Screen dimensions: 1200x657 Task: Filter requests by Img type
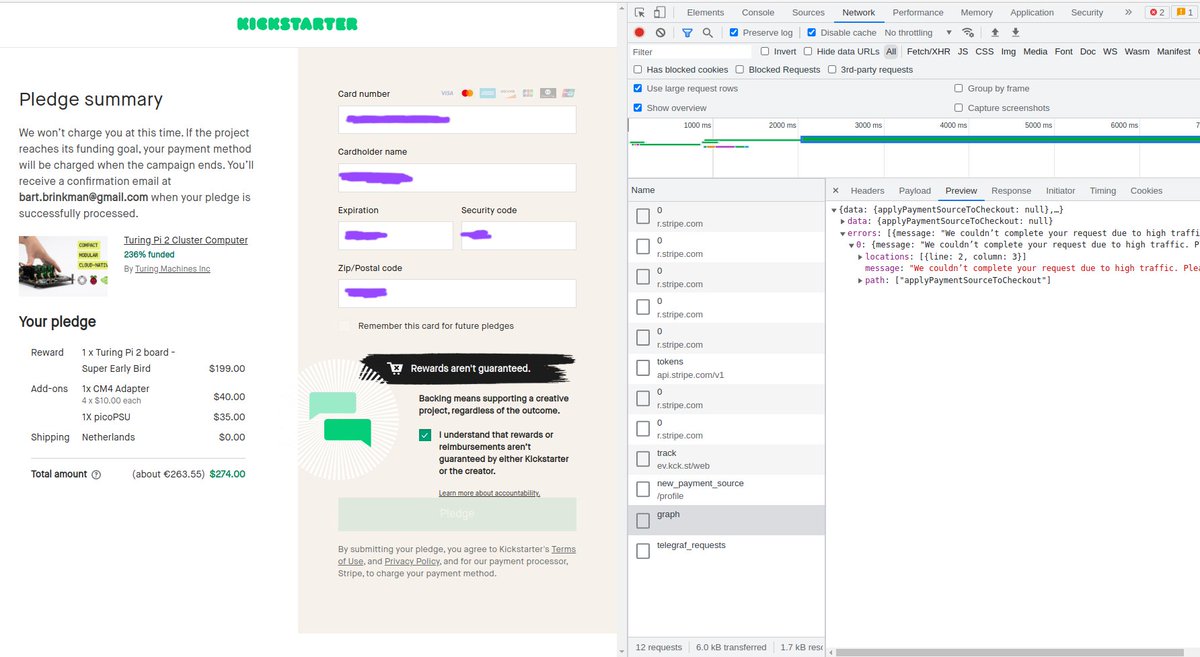(x=1008, y=51)
